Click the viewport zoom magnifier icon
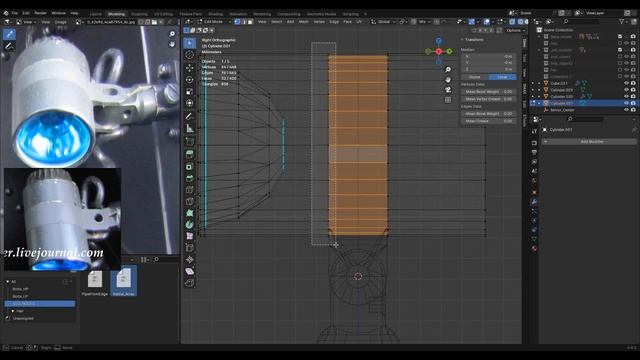Screen dimensions: 640x360 (x=448, y=69)
